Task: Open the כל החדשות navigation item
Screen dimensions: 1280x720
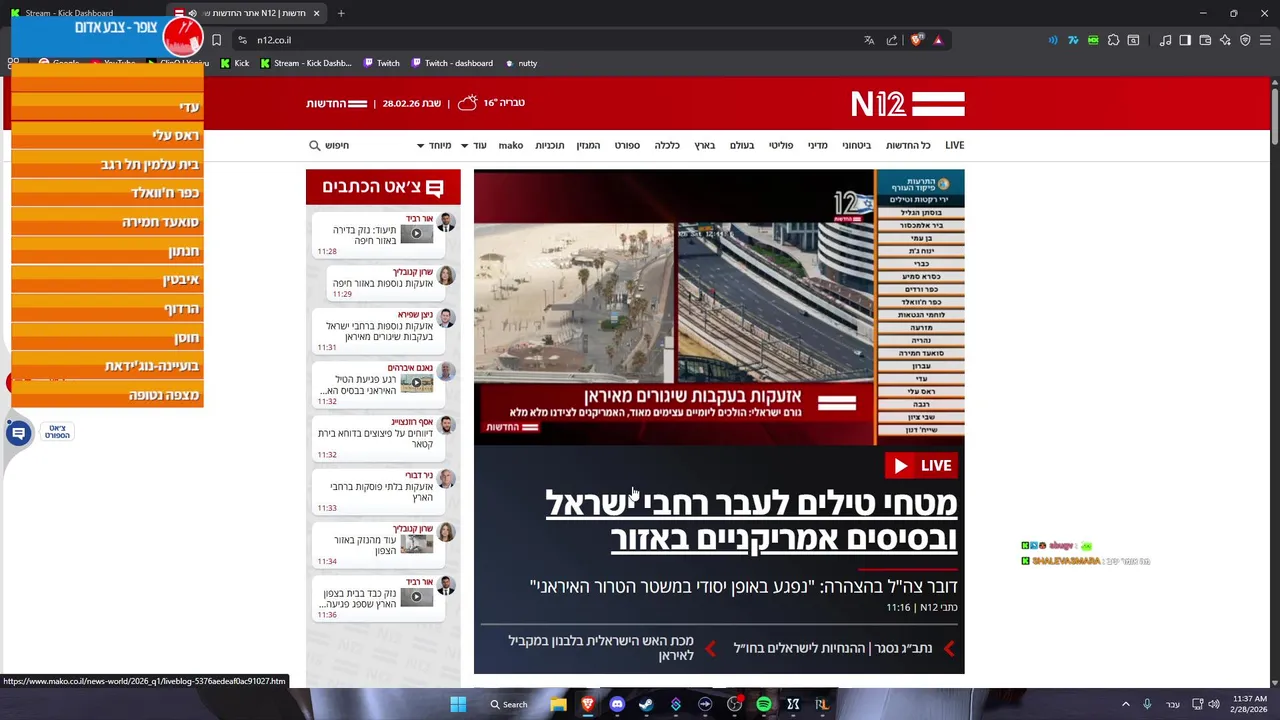Action: (908, 145)
